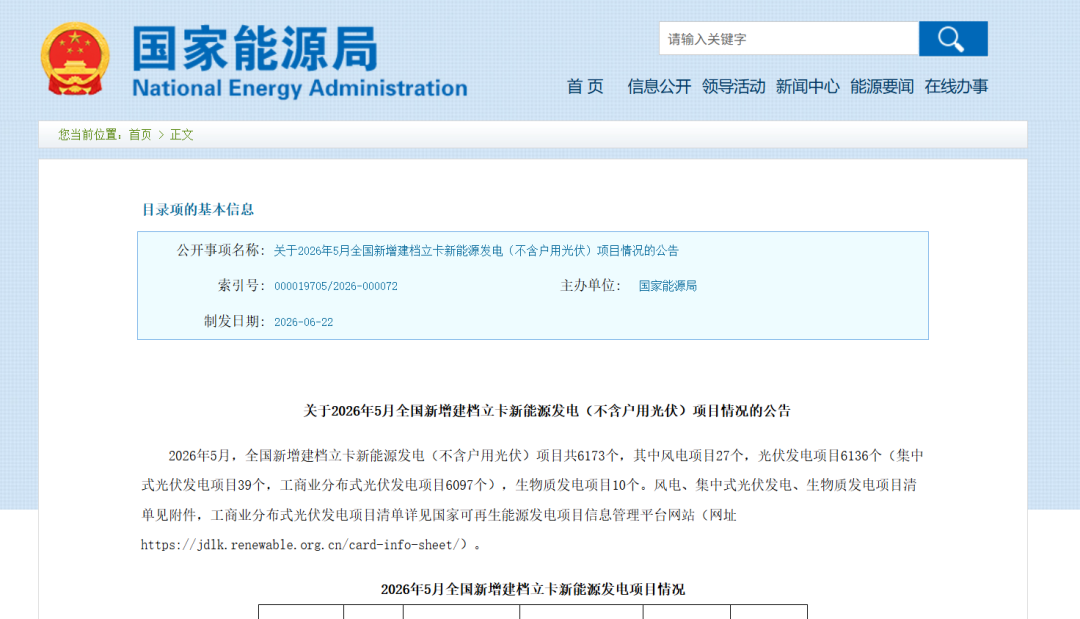Image resolution: width=1080 pixels, height=619 pixels.
Task: Click the date value 2026-06-22
Action: (303, 322)
